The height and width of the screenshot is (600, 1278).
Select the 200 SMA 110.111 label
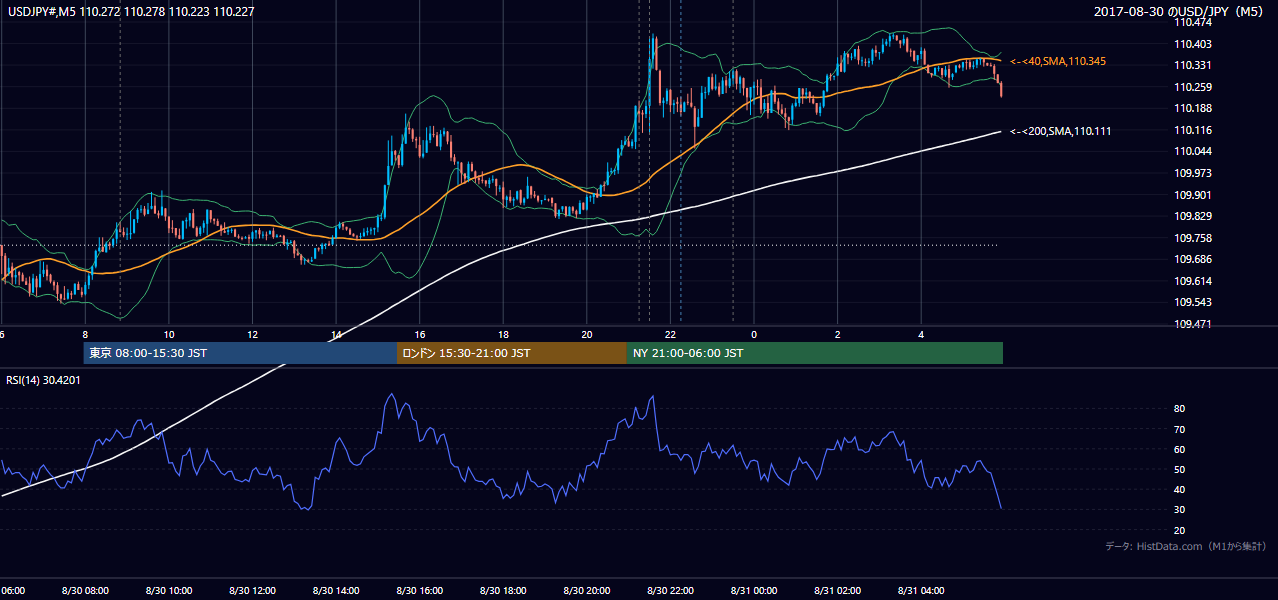tap(1060, 131)
